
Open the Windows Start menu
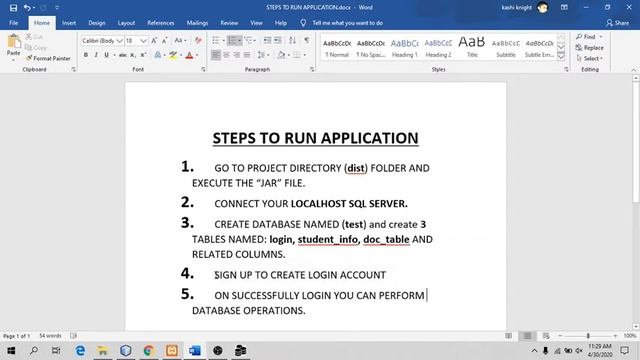11,351
